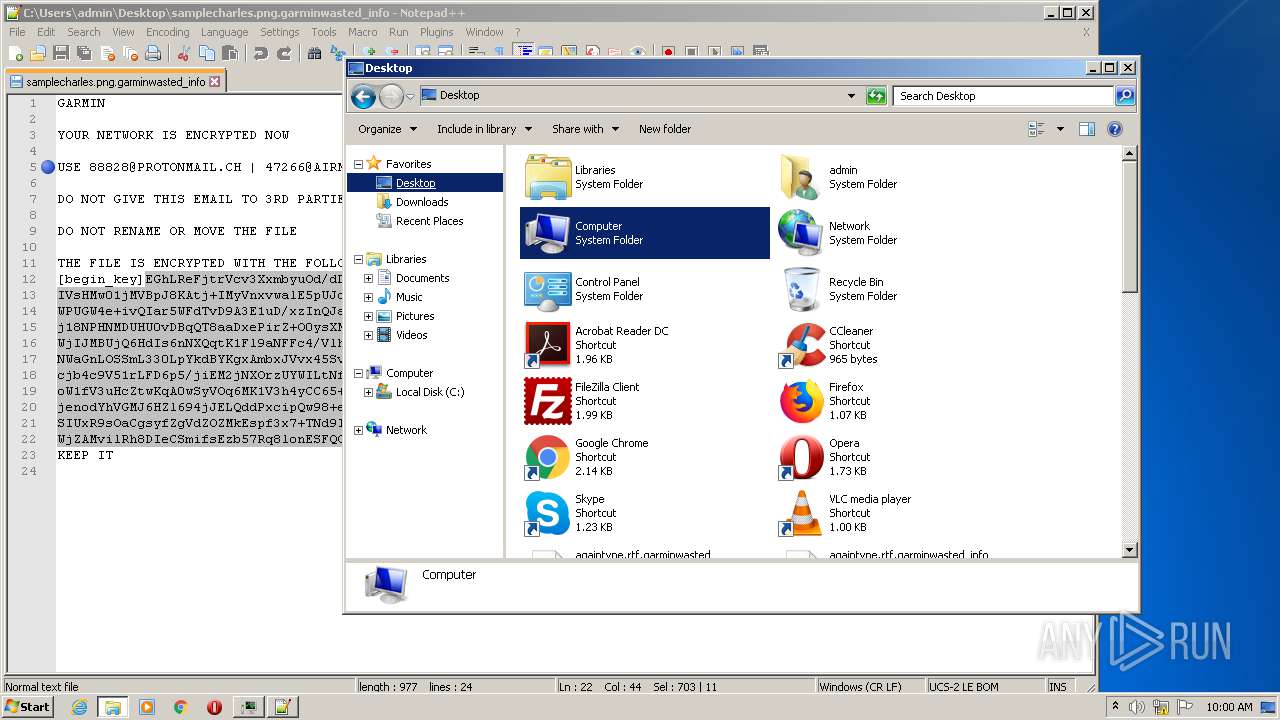Open the Explorer Help question mark icon
The width and height of the screenshot is (1280, 720).
[1115, 129]
